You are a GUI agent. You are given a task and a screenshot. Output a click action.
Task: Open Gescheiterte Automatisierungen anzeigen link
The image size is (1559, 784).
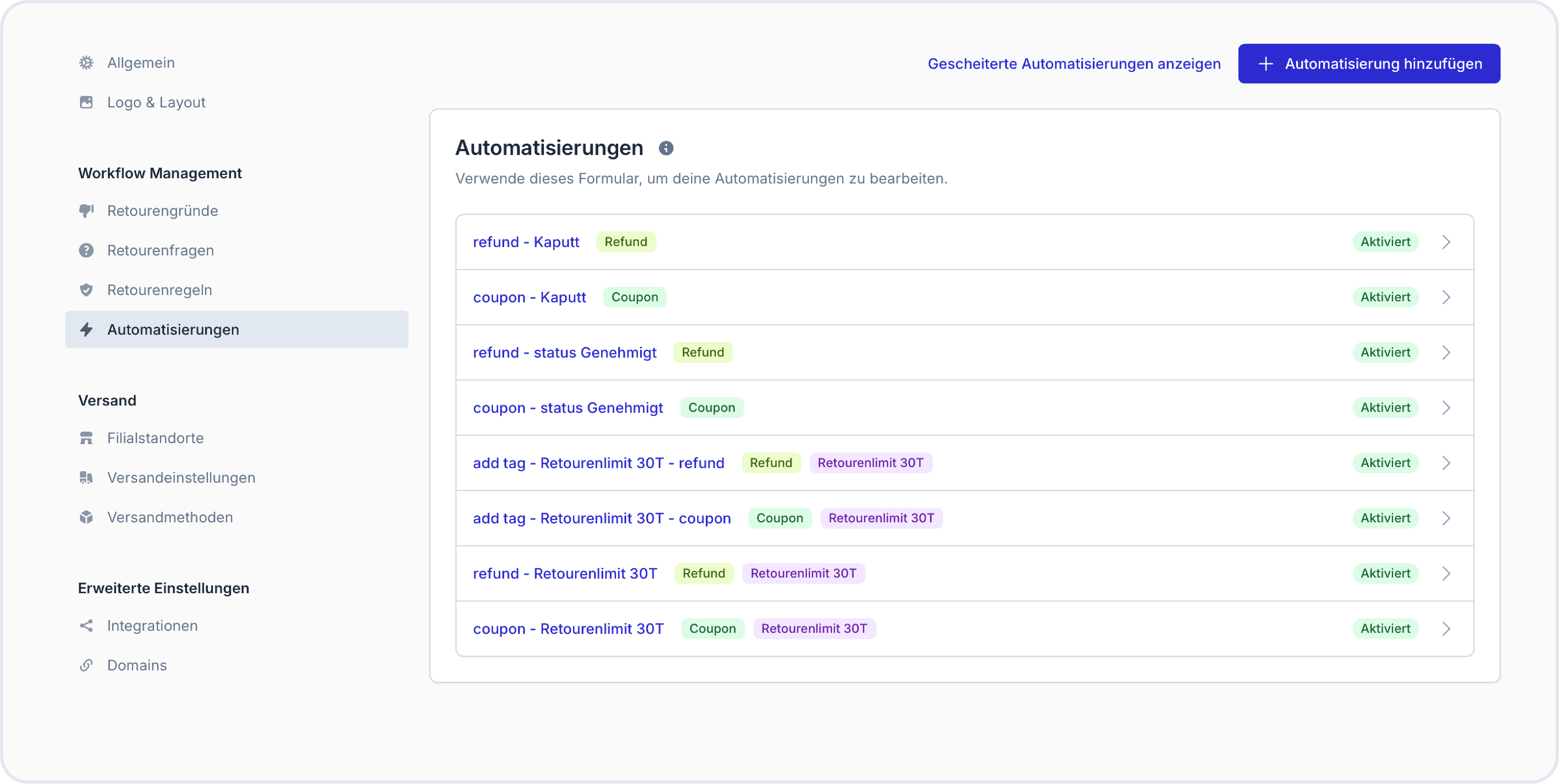click(x=1074, y=64)
